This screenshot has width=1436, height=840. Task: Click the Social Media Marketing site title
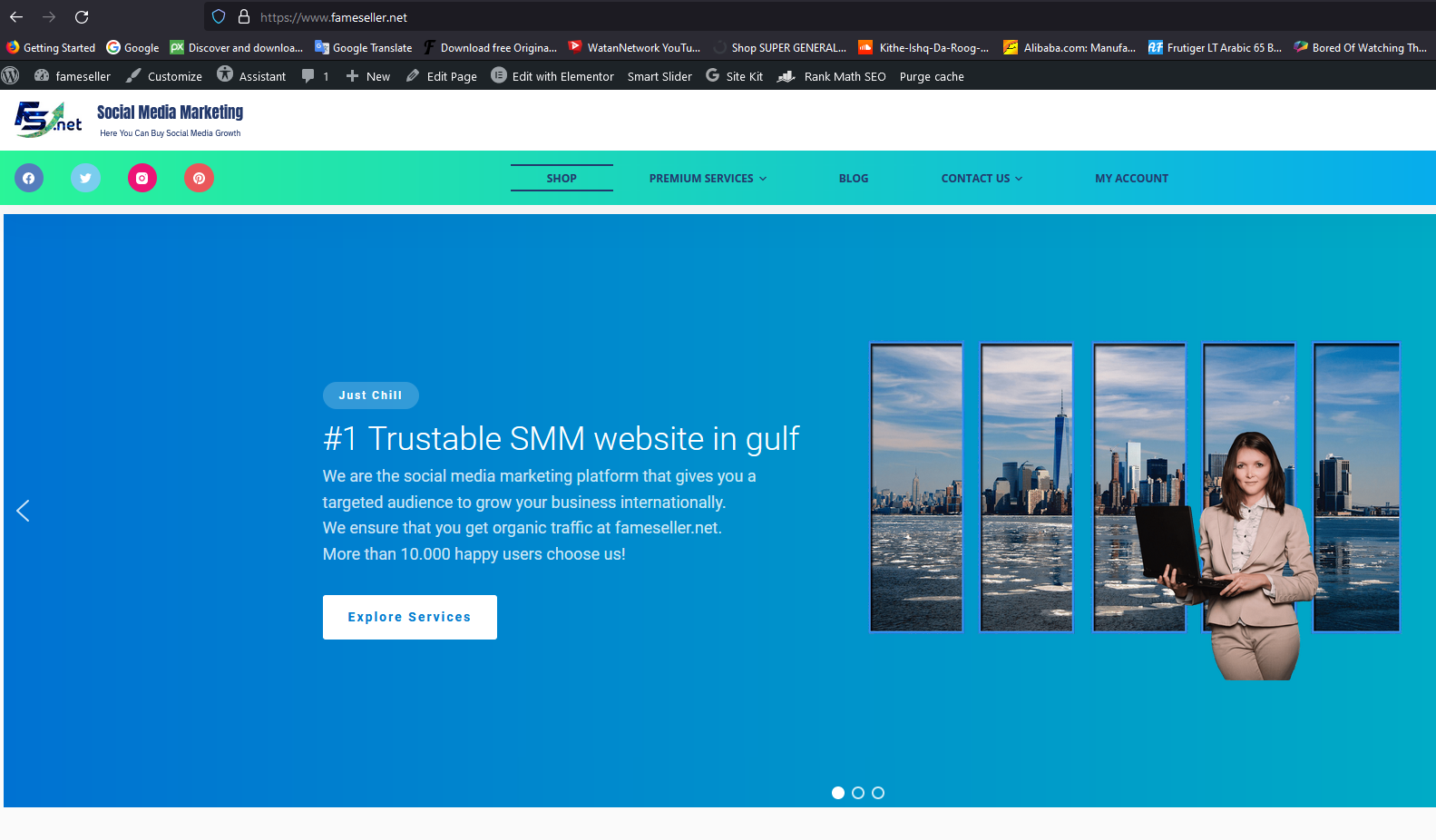(x=170, y=112)
